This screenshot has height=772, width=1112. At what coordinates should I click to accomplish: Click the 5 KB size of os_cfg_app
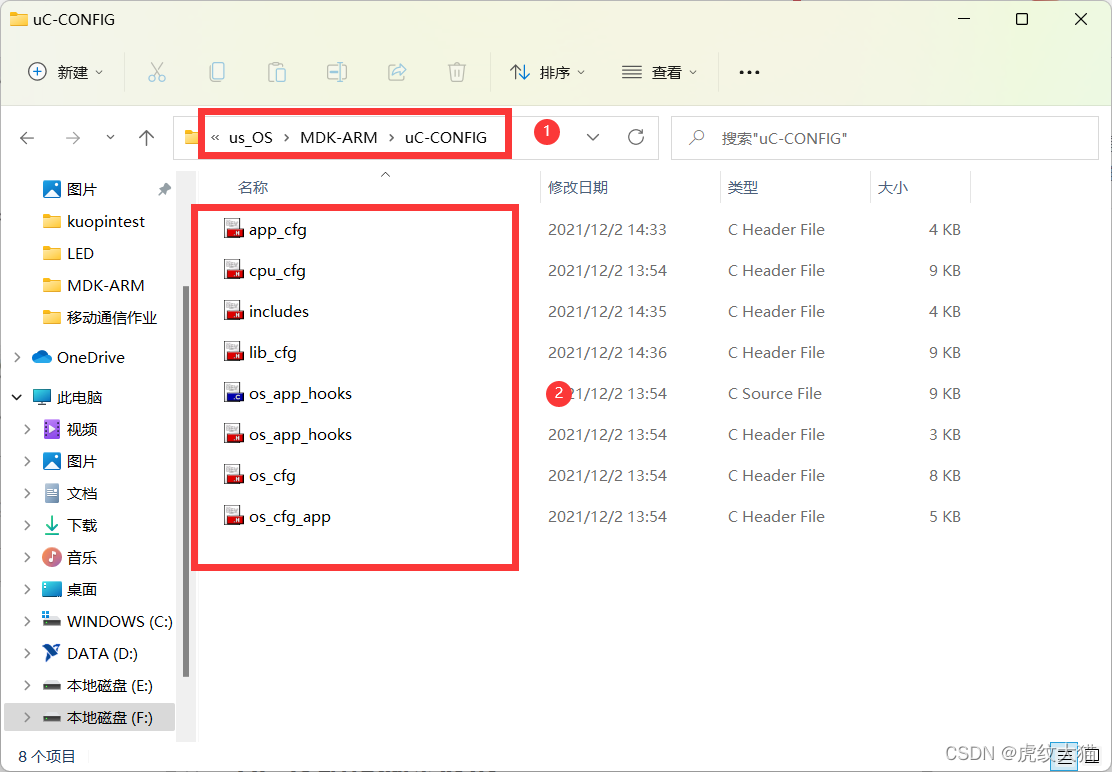click(x=945, y=517)
